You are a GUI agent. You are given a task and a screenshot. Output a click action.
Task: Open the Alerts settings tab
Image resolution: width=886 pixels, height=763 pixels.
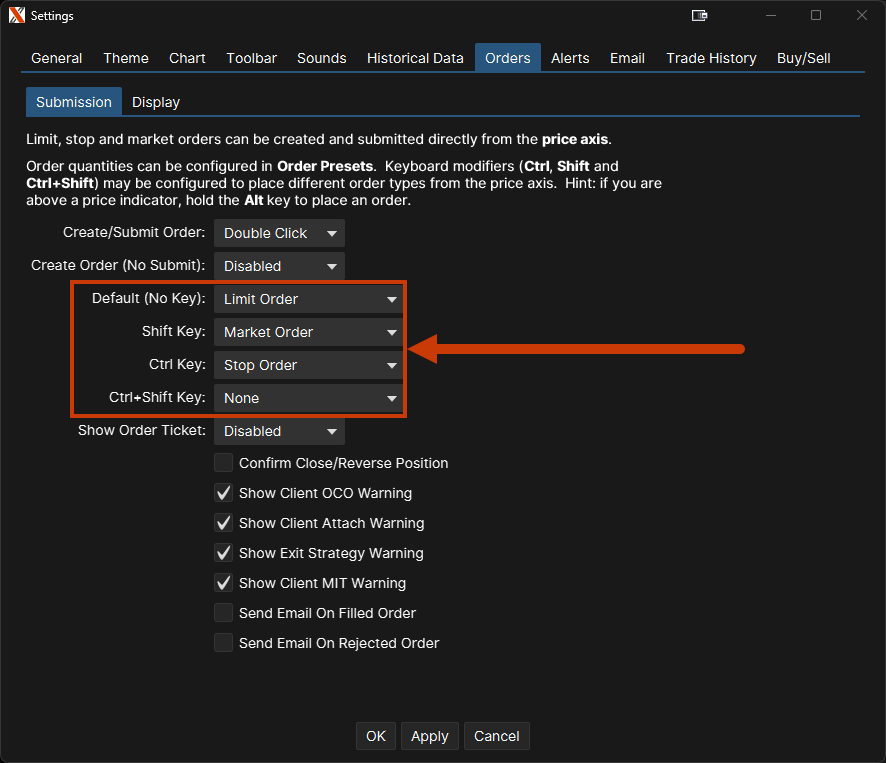570,58
